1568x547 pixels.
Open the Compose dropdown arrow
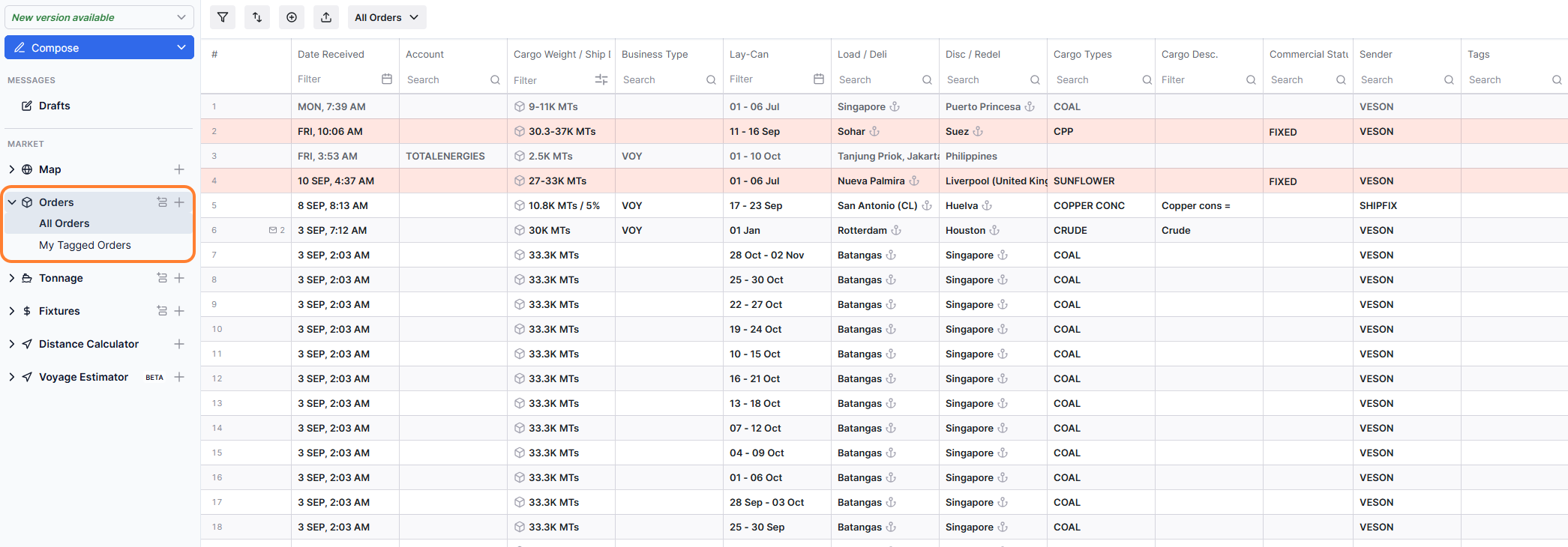click(181, 47)
